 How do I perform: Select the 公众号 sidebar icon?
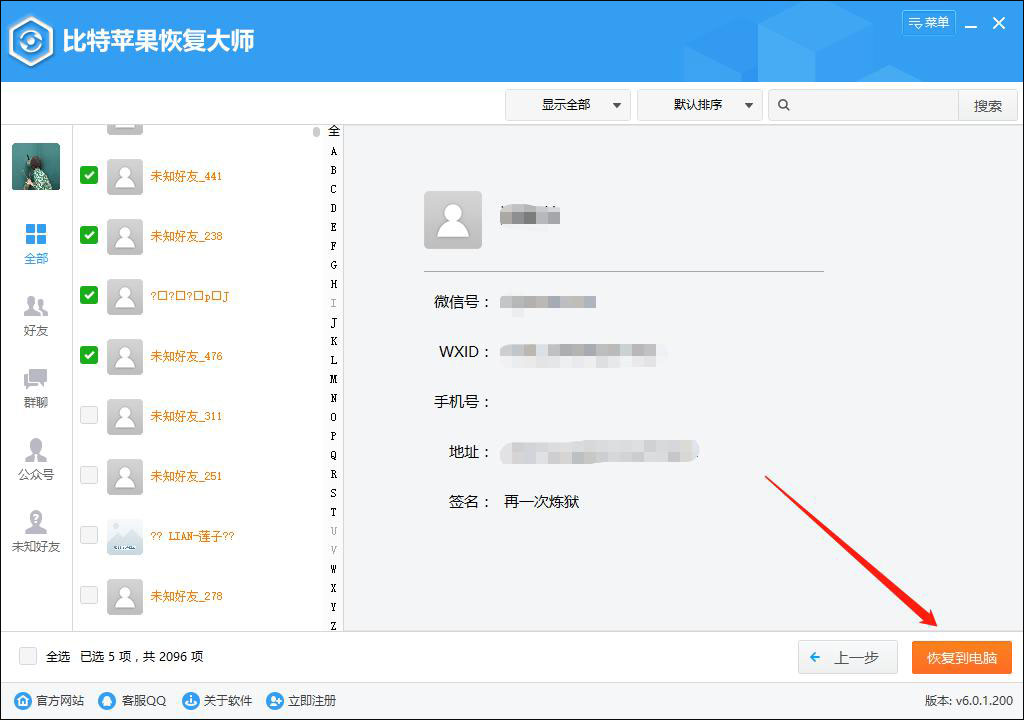(36, 458)
